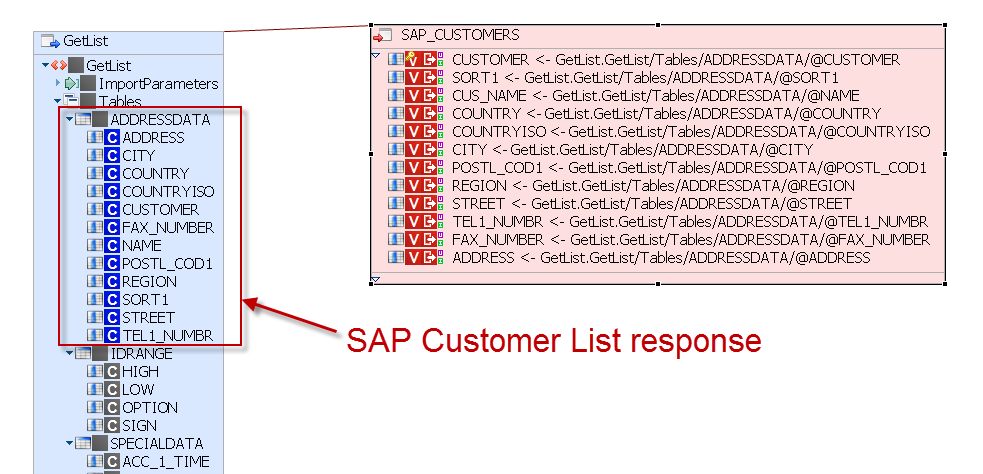983x474 pixels.
Task: Click the red V icon on the REGION row
Action: pos(412,186)
